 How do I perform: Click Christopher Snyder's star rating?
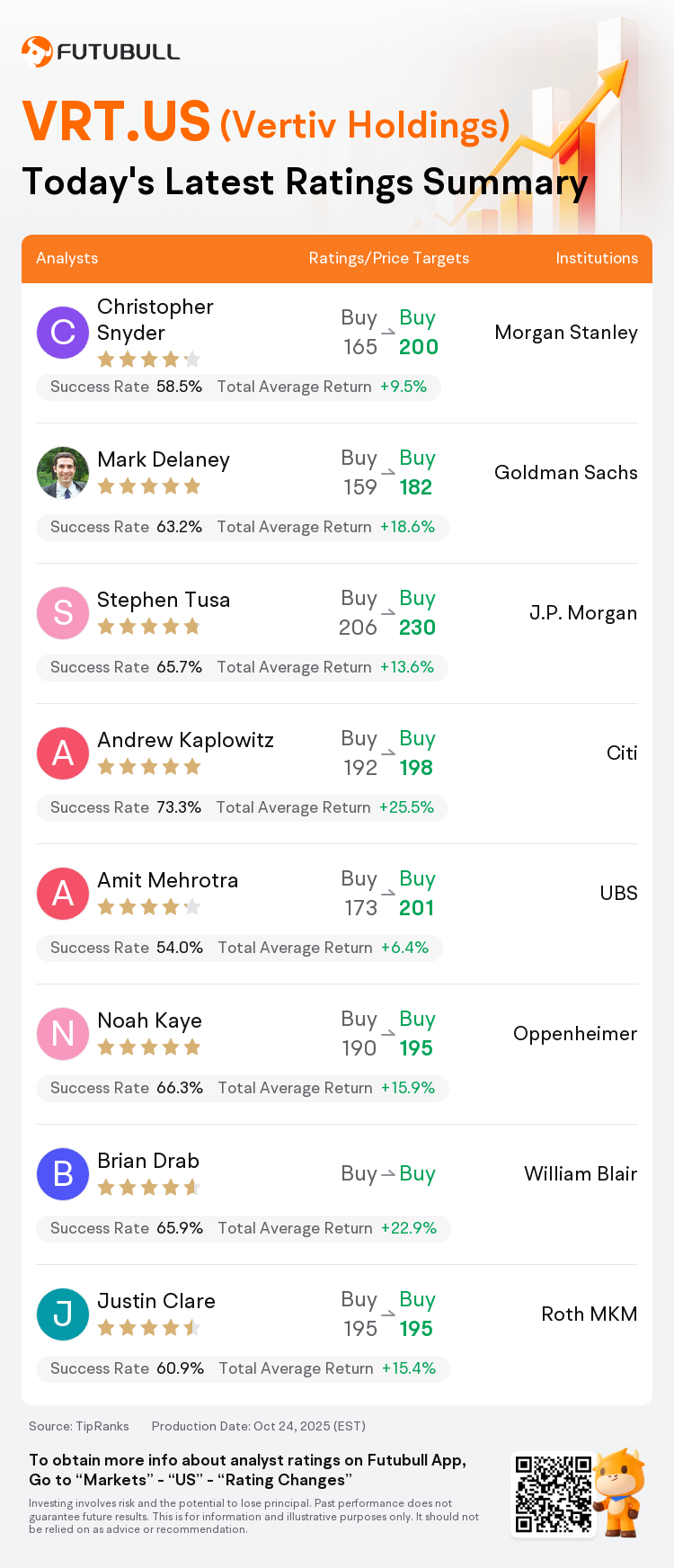pyautogui.click(x=148, y=360)
